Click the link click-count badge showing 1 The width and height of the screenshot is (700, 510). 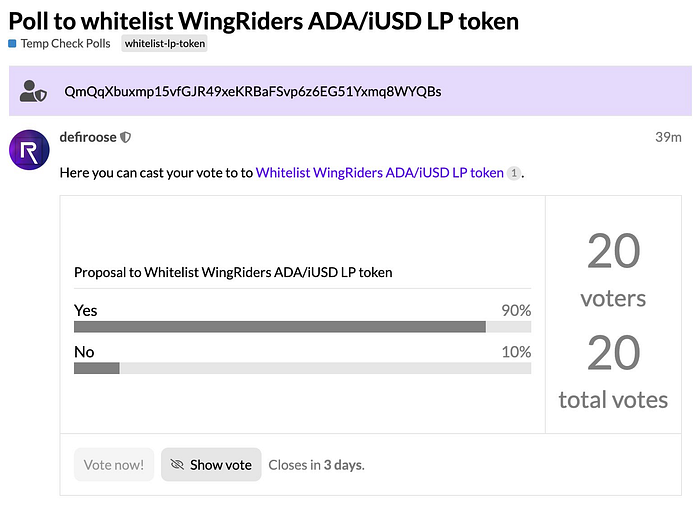tap(514, 173)
